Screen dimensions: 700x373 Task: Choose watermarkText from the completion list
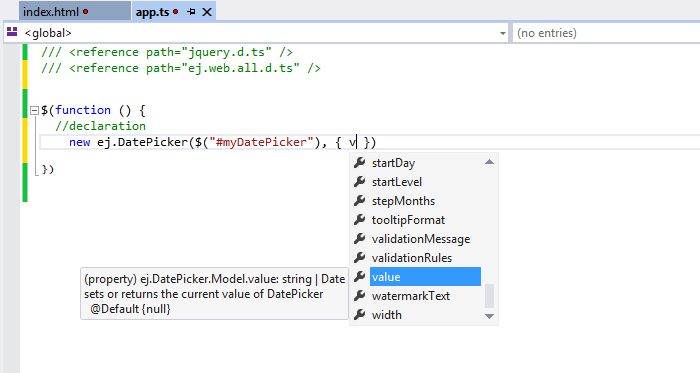point(411,296)
